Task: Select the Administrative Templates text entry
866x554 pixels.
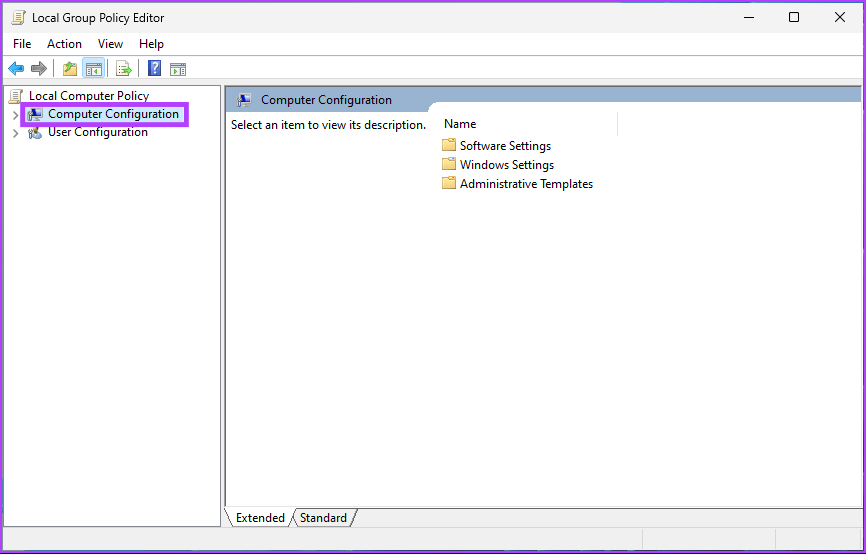Action: 526,183
